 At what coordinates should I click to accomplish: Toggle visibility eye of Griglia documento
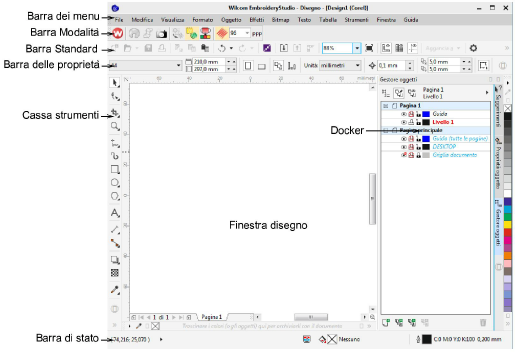point(404,155)
